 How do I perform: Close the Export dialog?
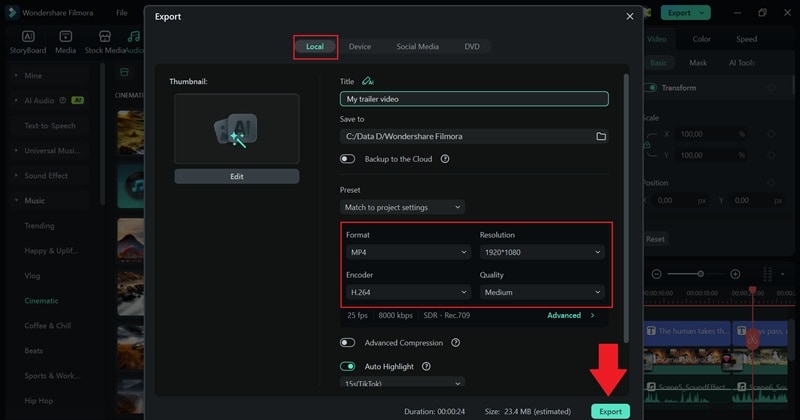tap(629, 17)
